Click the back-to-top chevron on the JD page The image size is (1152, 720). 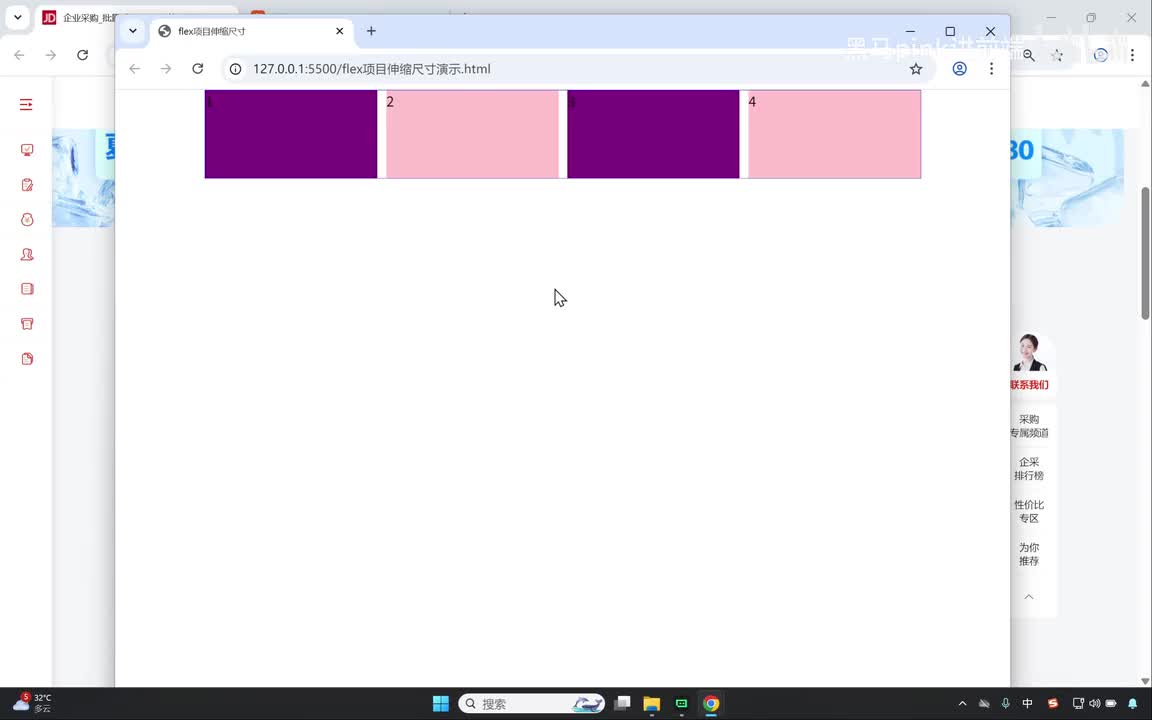(1029, 597)
